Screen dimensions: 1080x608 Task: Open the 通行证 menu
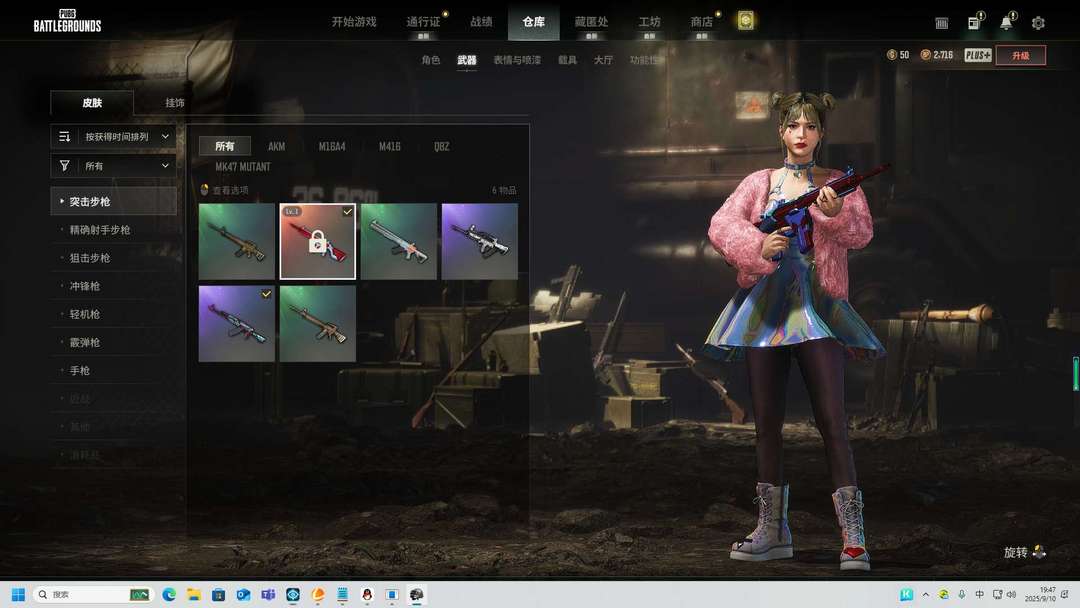tap(423, 21)
